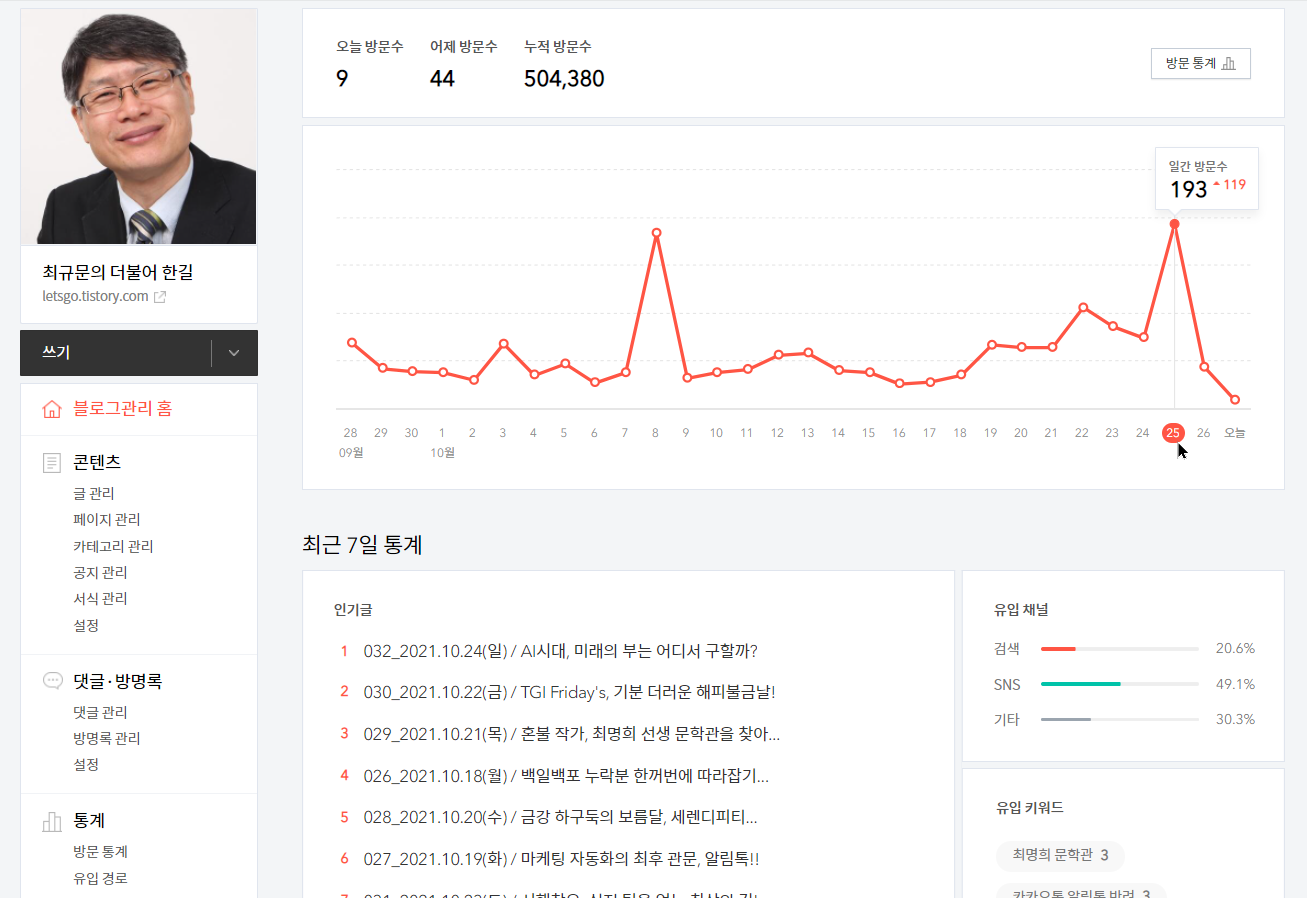Click the chart icon inside 방문 통계 button
The height and width of the screenshot is (898, 1307).
click(x=1229, y=63)
